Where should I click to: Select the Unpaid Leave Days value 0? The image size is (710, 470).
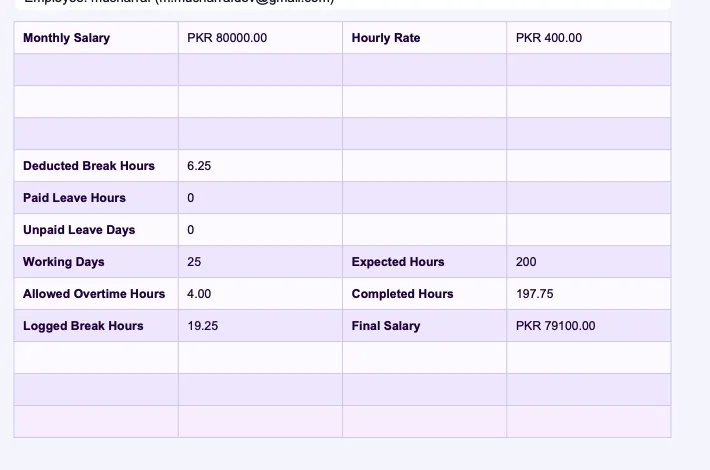191,230
